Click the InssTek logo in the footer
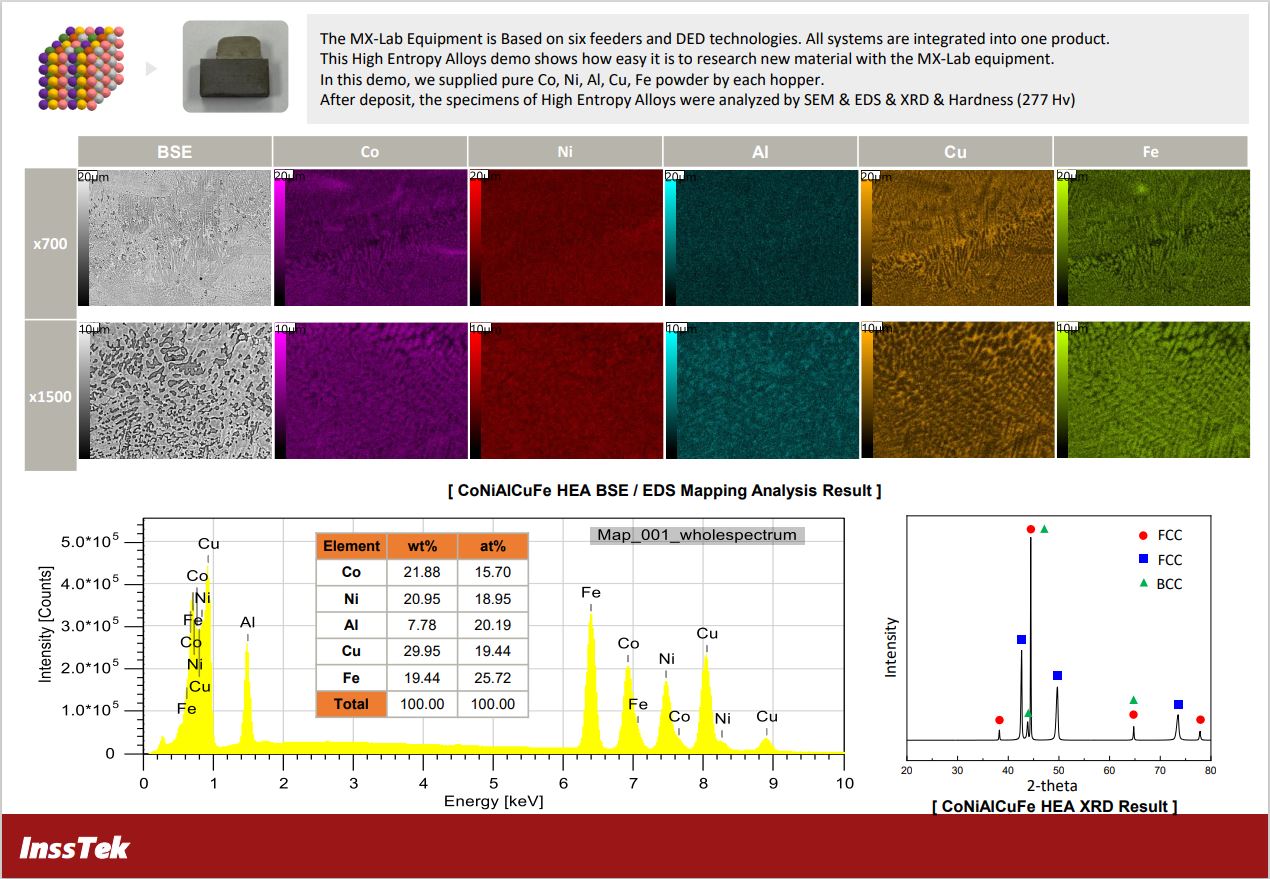 [x=75, y=848]
